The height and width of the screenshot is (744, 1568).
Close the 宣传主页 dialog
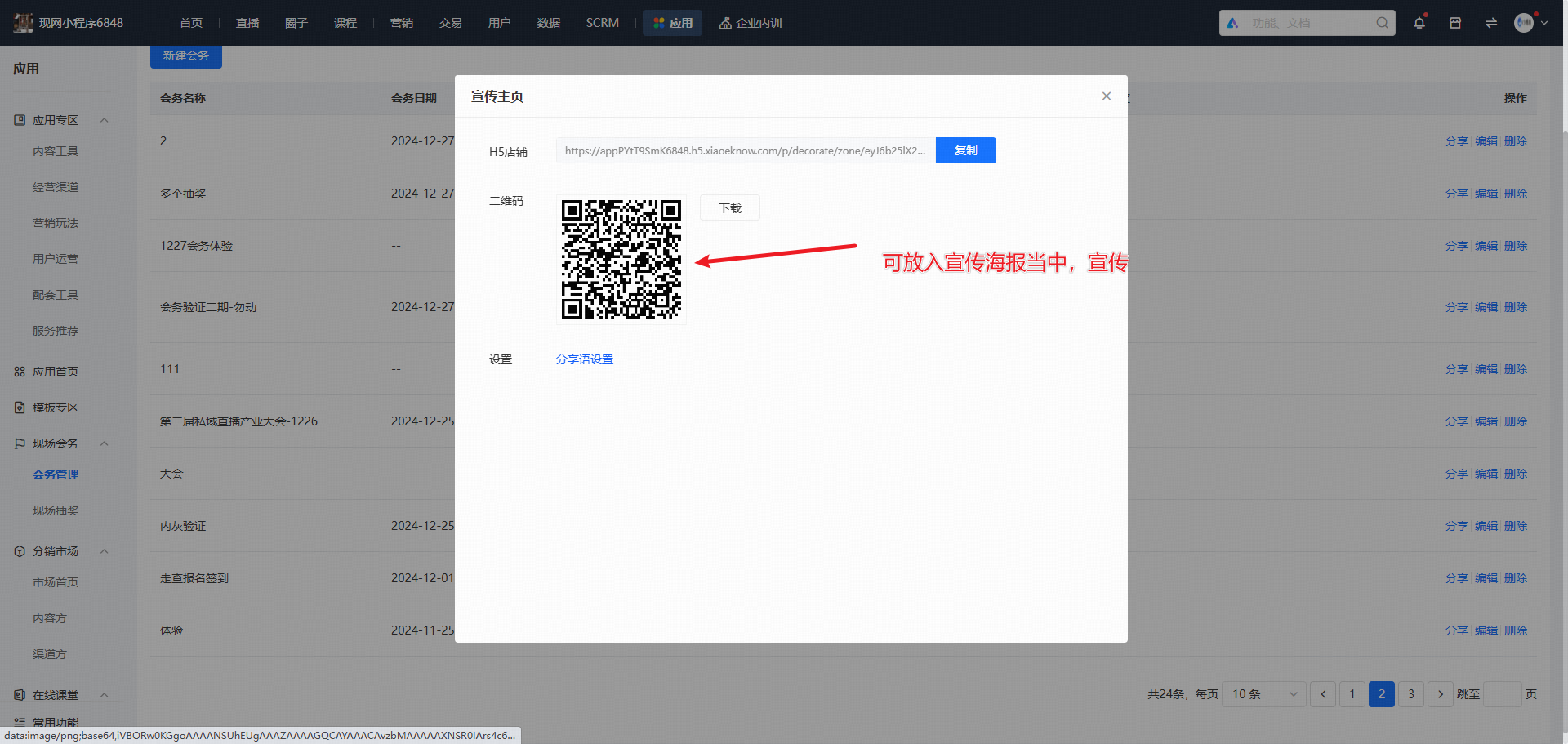pyautogui.click(x=1107, y=96)
